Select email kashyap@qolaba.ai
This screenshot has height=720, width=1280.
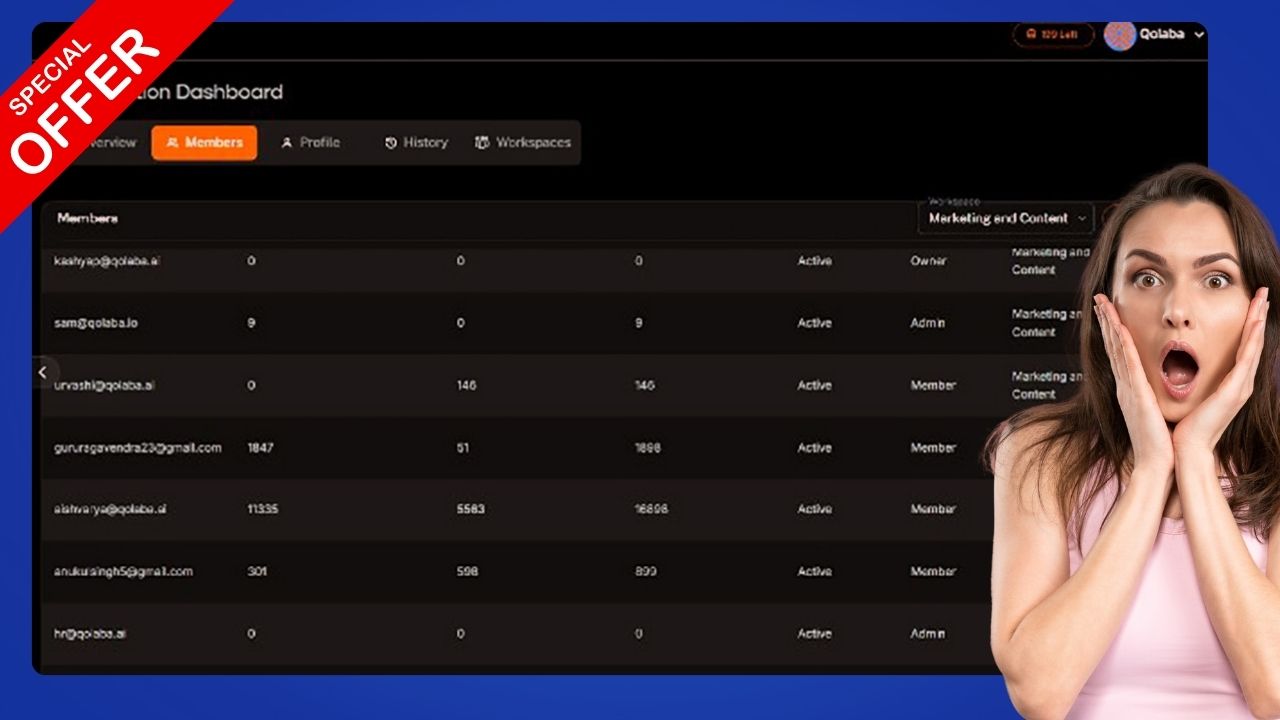coord(107,261)
